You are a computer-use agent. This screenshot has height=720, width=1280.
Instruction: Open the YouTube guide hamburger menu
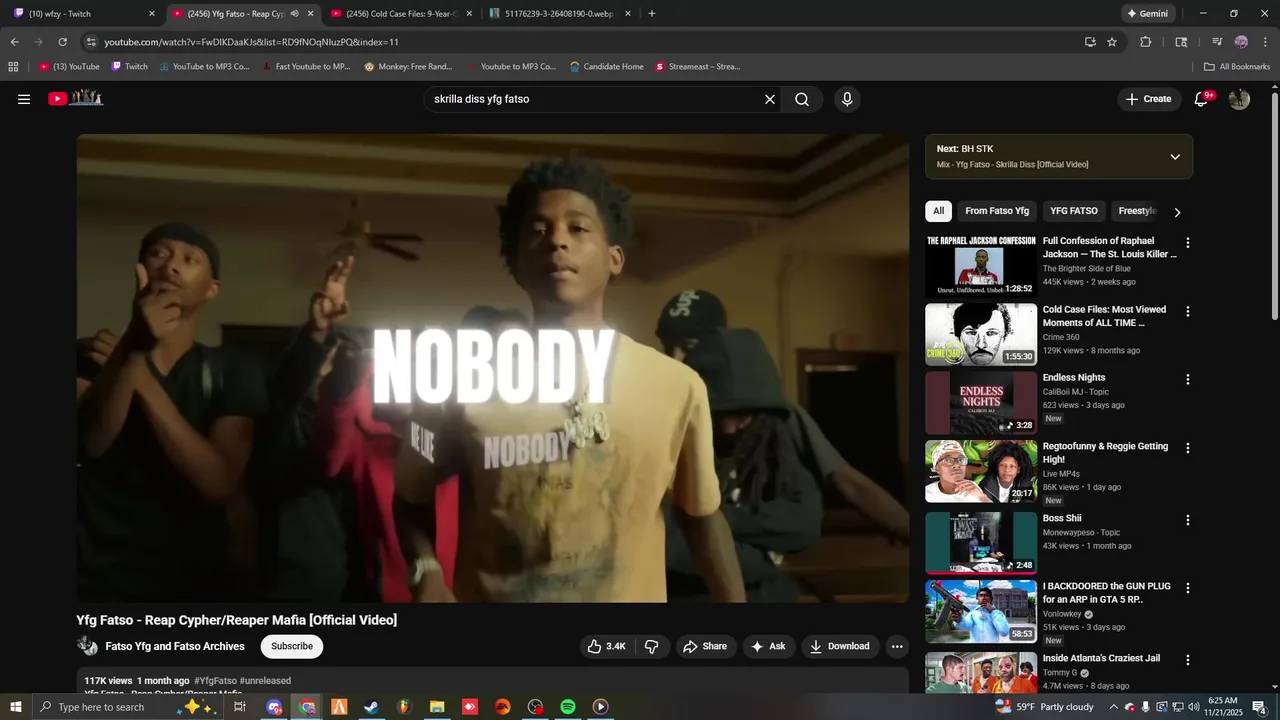pos(24,99)
